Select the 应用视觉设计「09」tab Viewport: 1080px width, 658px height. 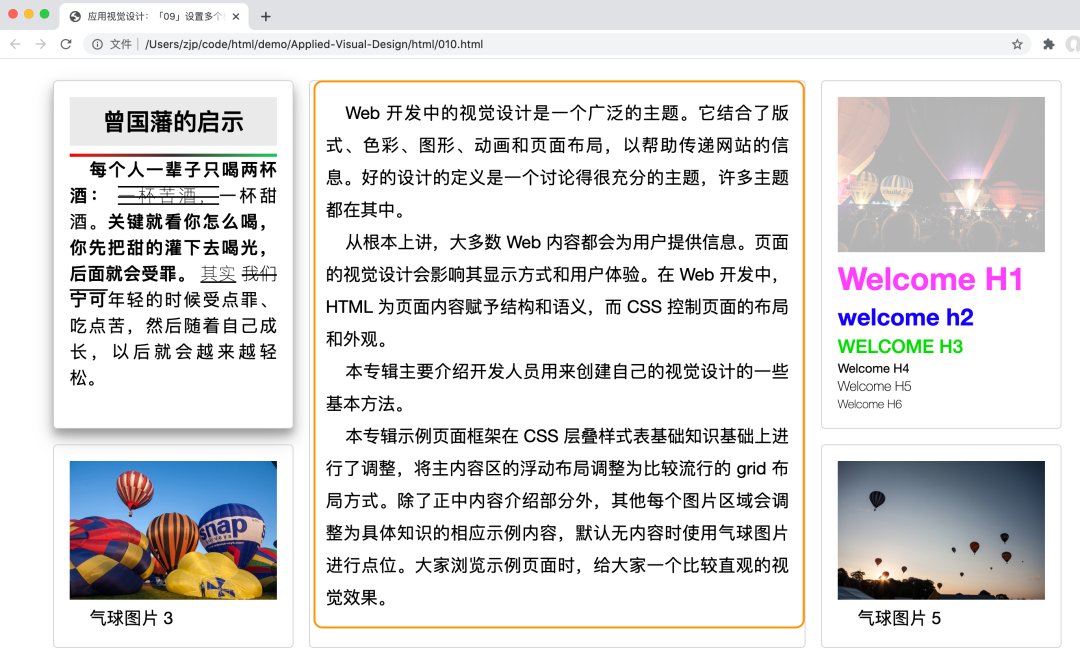[x=154, y=17]
